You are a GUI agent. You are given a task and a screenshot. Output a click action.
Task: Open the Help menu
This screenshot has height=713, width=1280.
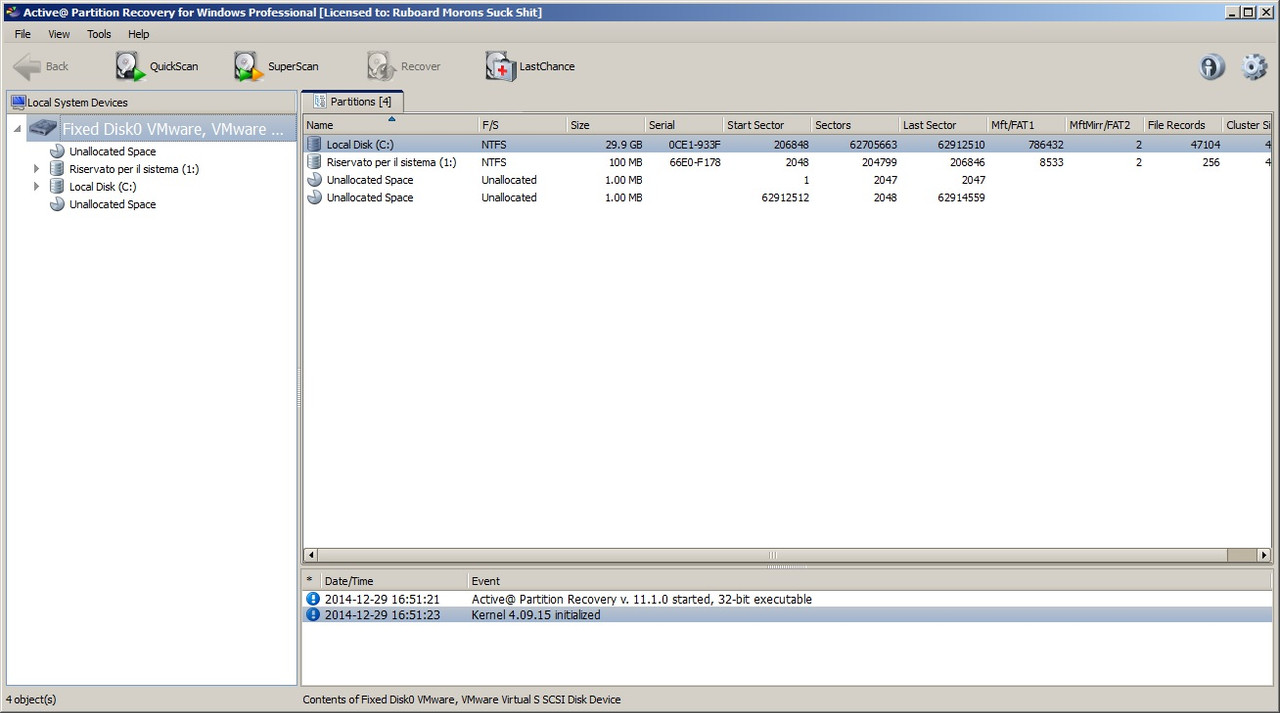point(138,34)
